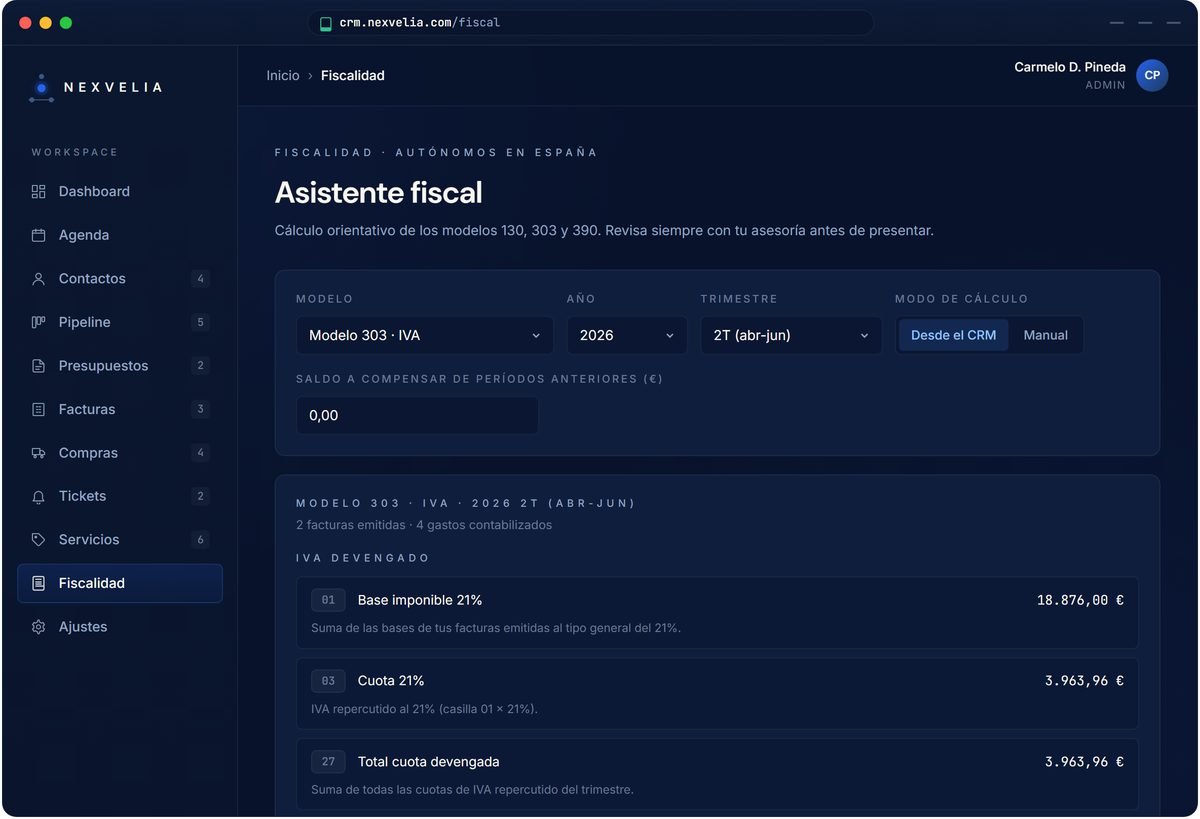The image size is (1200, 819).
Task: Click the Fiscalidad ledger icon
Action: point(38,583)
